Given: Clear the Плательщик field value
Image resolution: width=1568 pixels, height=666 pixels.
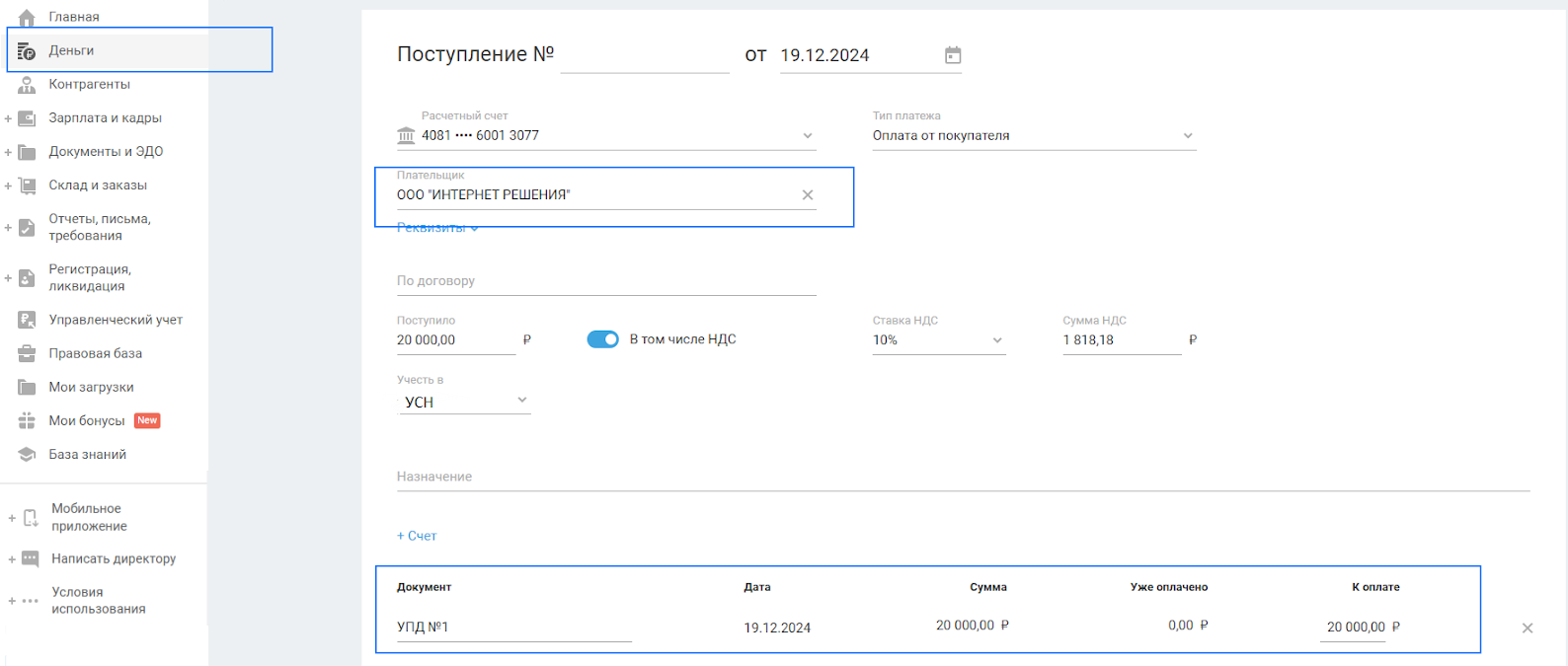Looking at the screenshot, I should (x=808, y=195).
